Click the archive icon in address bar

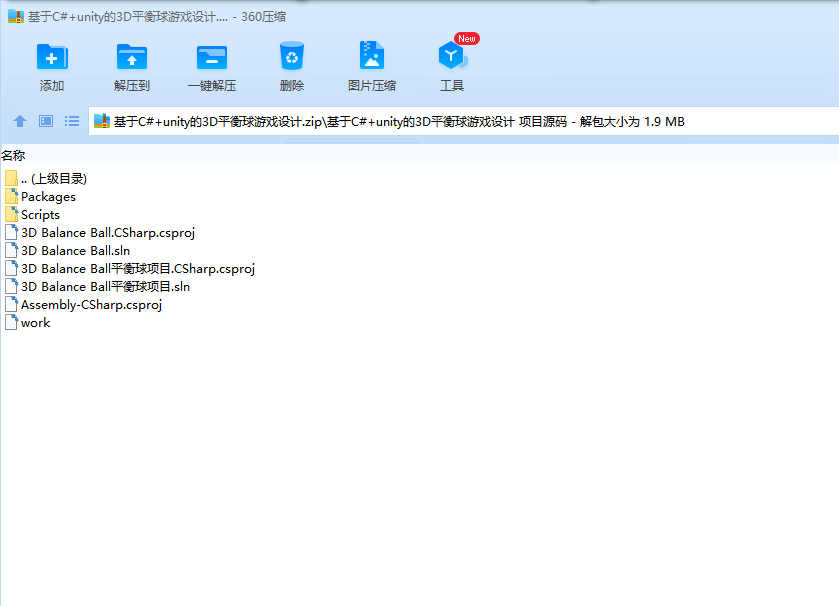[102, 121]
